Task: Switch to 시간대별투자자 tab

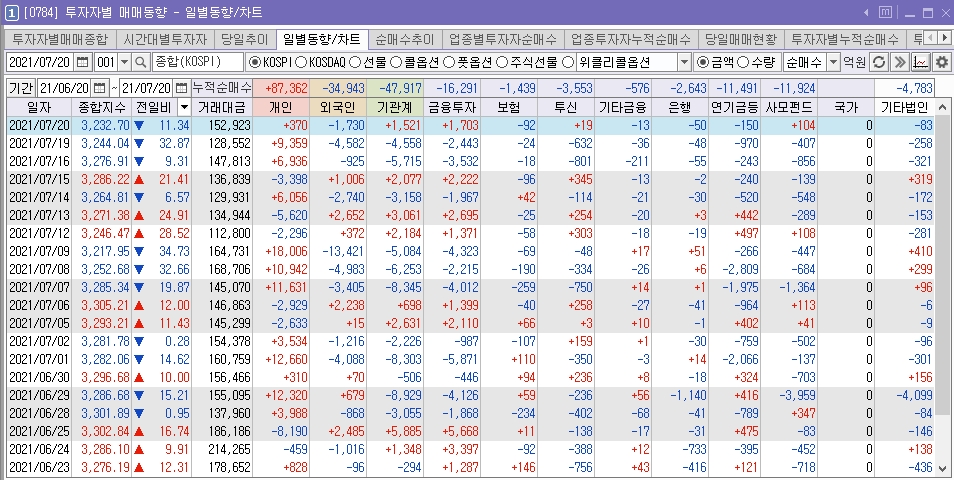Action: 165,40
